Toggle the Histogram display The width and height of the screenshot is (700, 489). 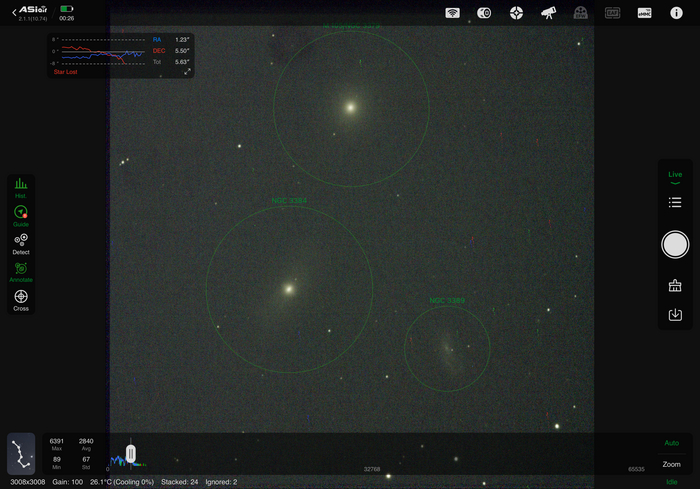click(21, 186)
